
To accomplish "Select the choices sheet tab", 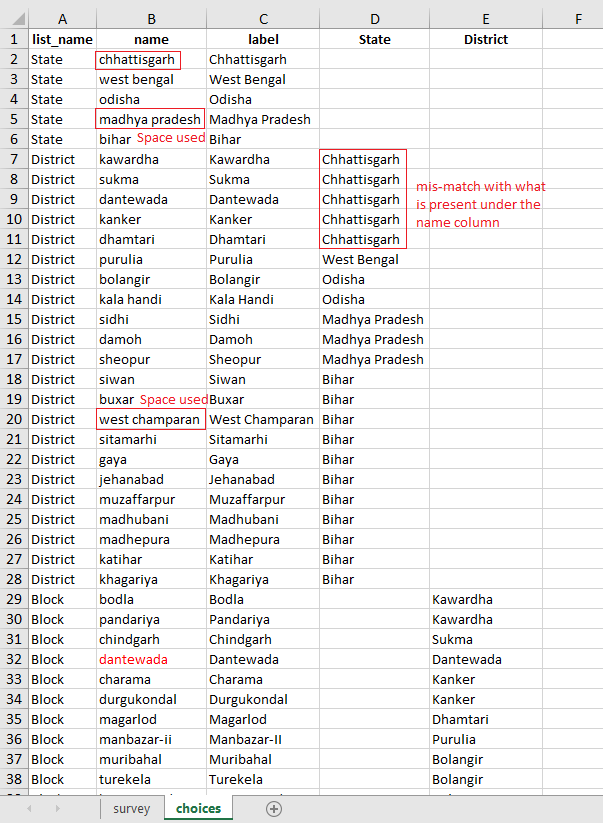I will (x=198, y=809).
